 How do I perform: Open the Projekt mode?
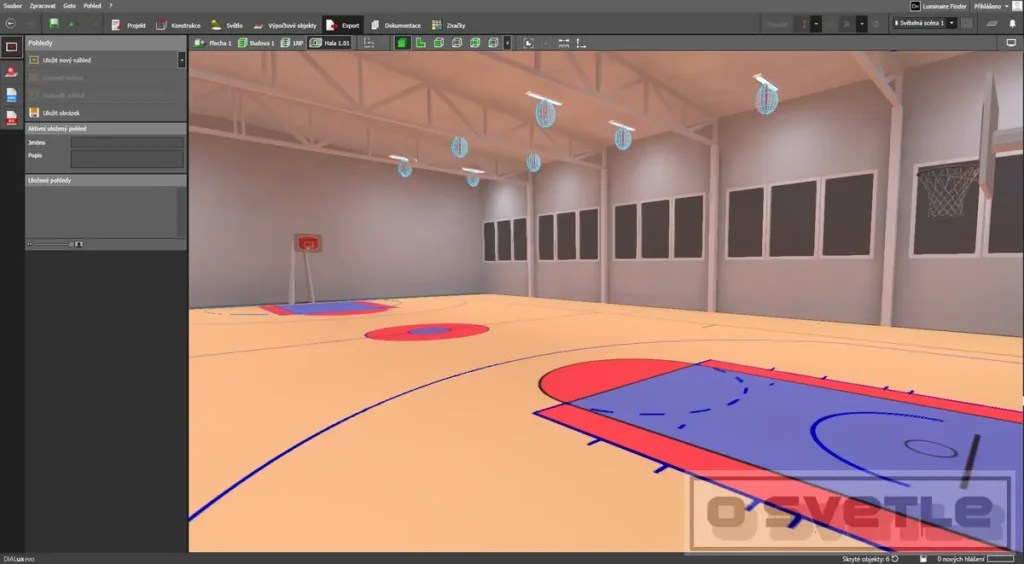[128, 25]
